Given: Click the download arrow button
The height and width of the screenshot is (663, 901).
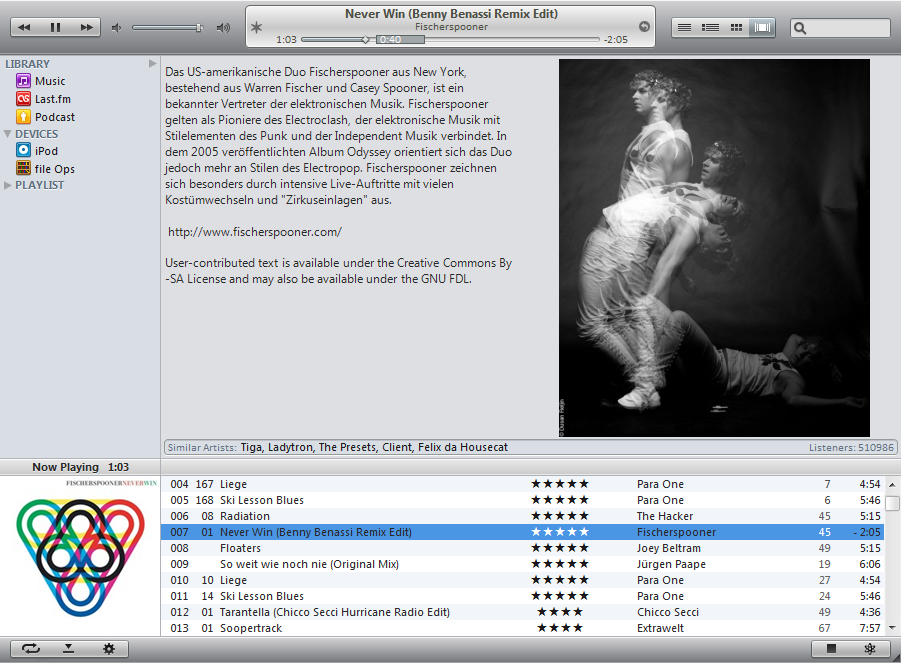Looking at the screenshot, I should 68,649.
